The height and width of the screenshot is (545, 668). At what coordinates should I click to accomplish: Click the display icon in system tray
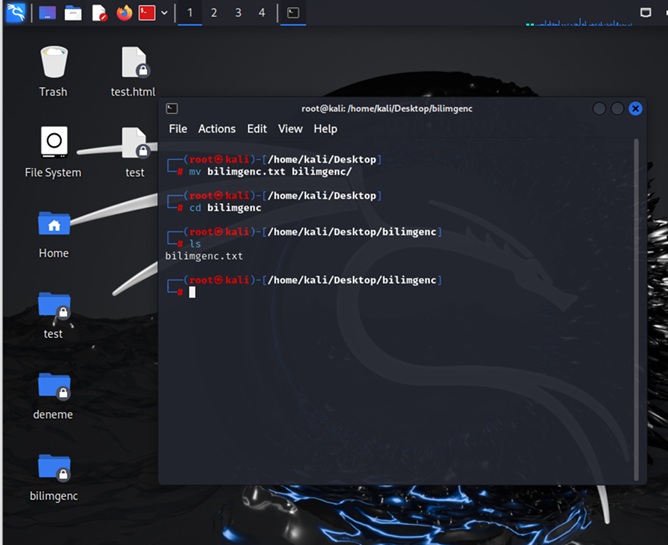tap(645, 12)
